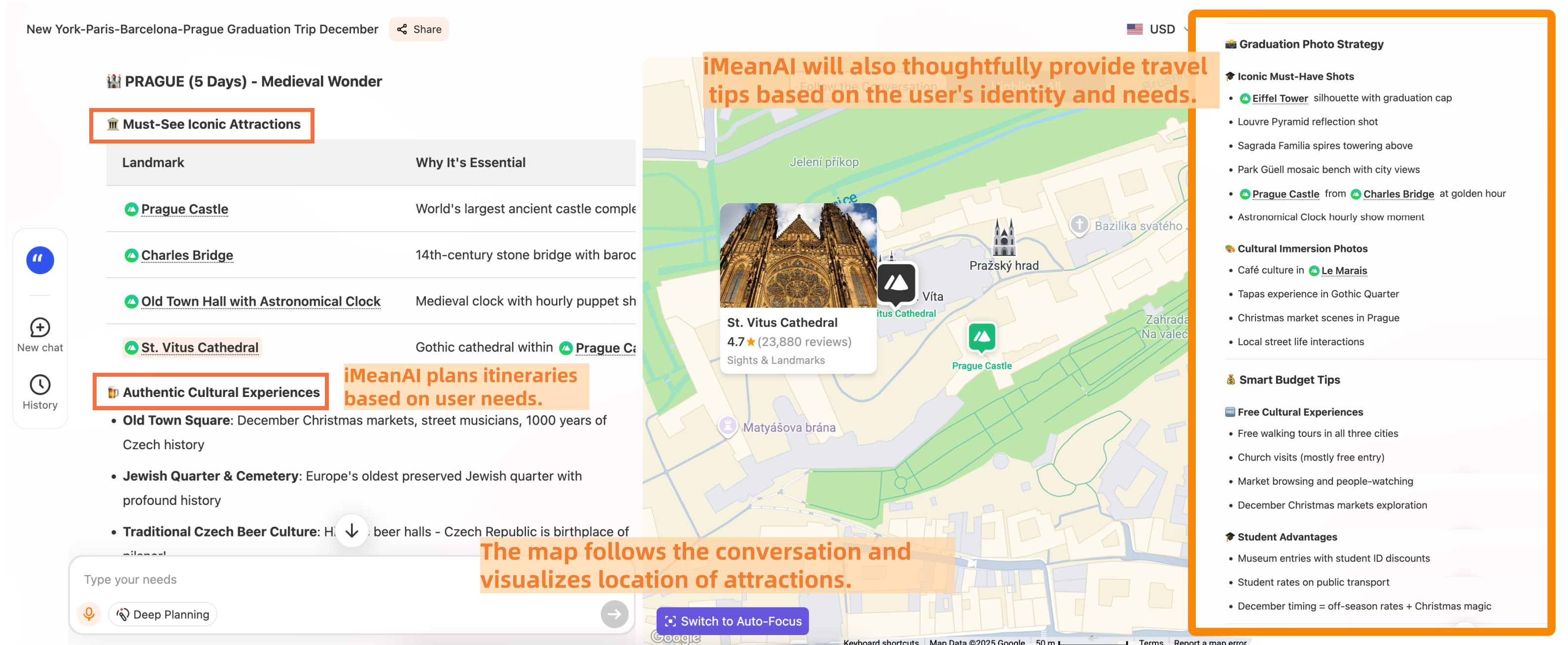Click Astronomical Clock hourly show moment item
1568x645 pixels.
pos(1330,217)
